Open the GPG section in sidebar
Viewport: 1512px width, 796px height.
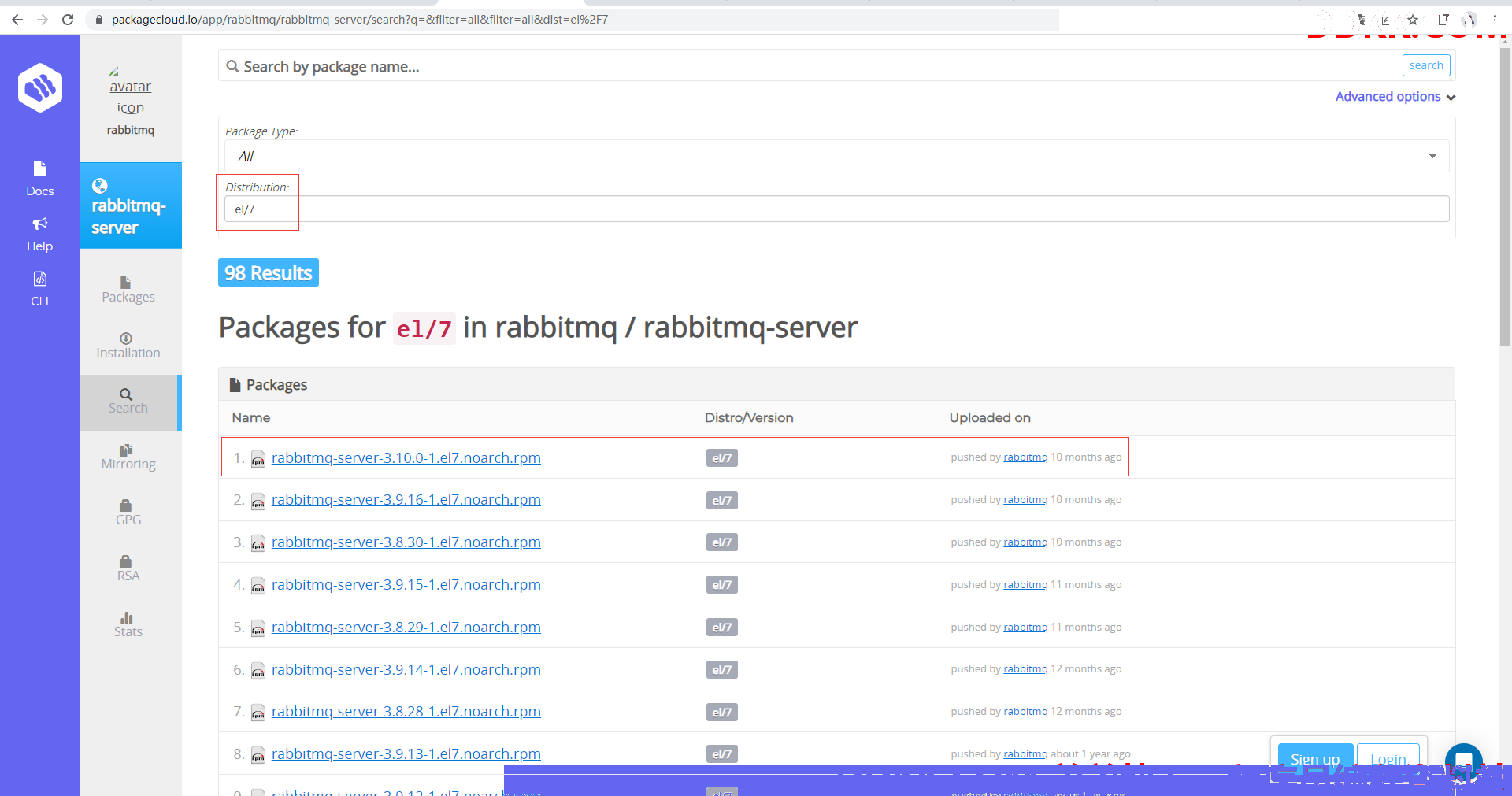[128, 513]
